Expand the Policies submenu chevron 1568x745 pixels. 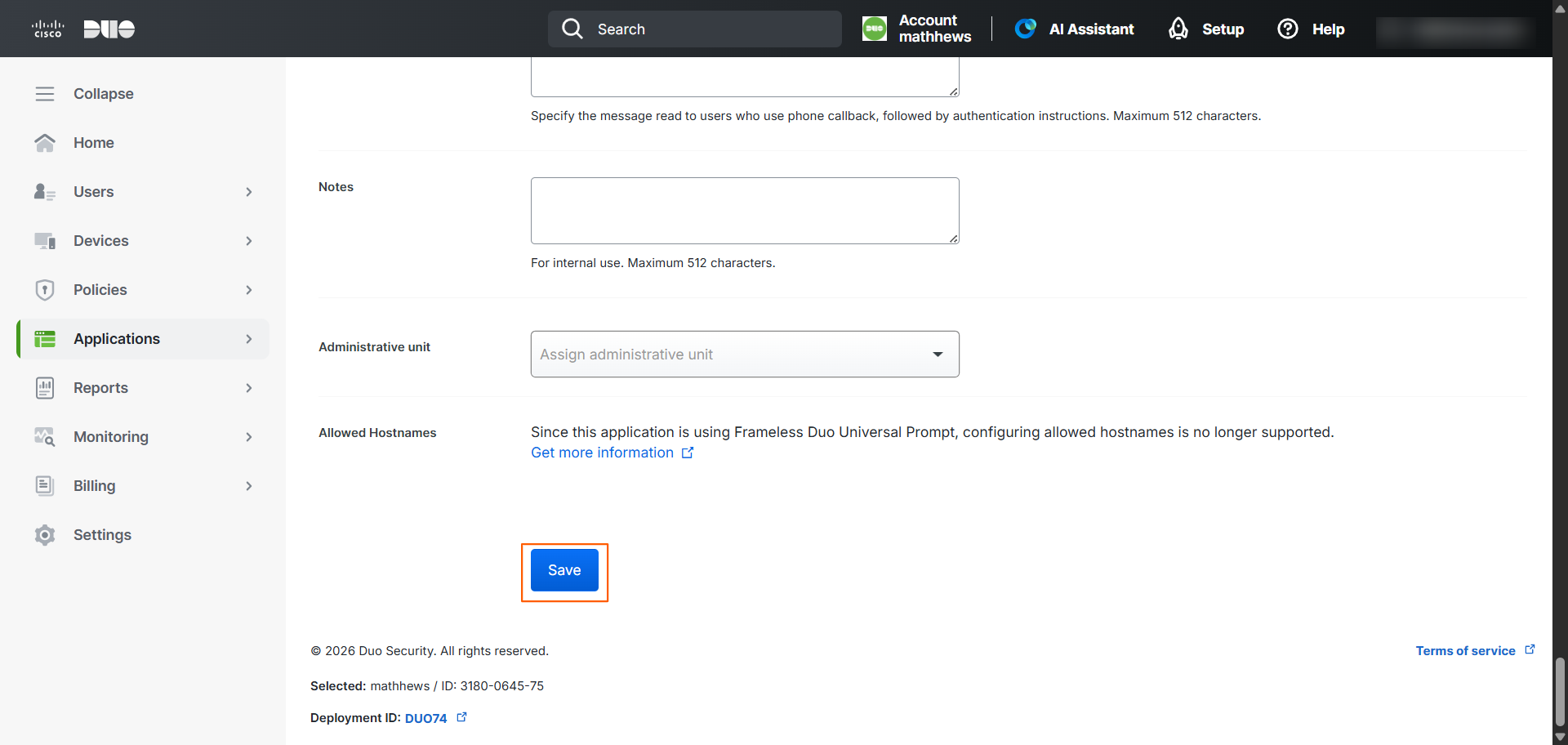point(249,290)
